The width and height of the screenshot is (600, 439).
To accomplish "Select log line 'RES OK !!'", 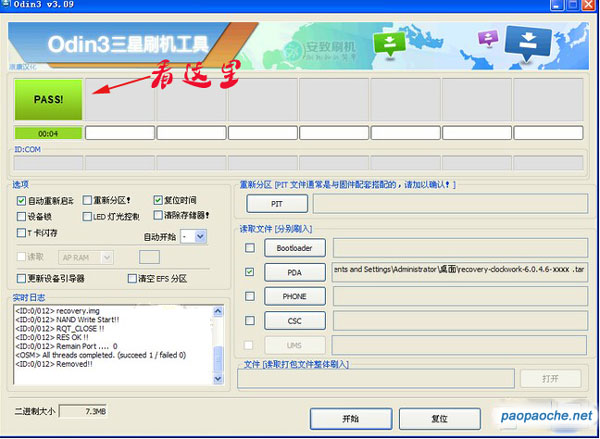I will point(52,338).
